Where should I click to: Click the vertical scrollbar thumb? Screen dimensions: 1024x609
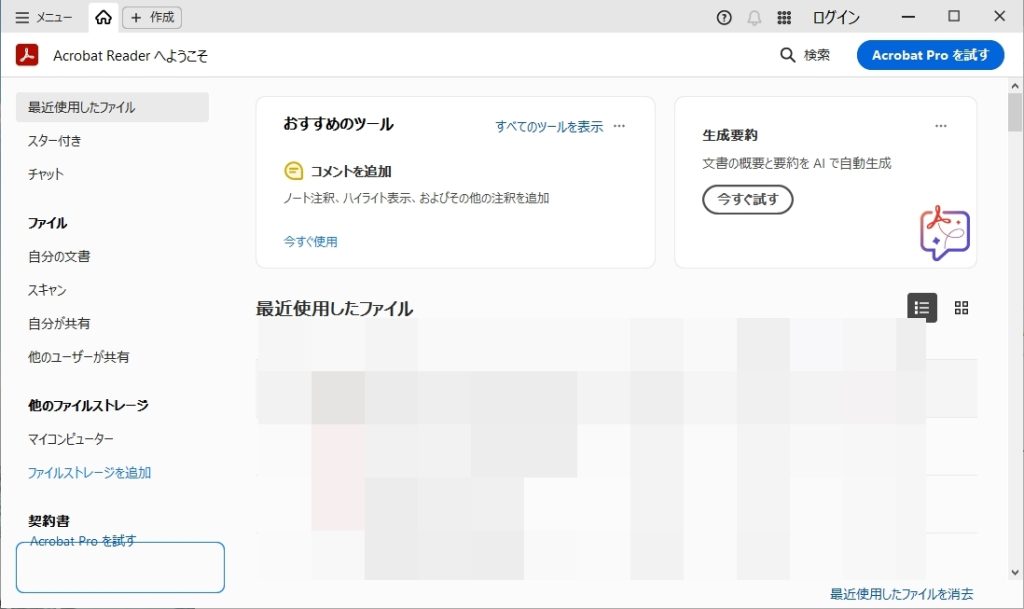click(x=1015, y=112)
